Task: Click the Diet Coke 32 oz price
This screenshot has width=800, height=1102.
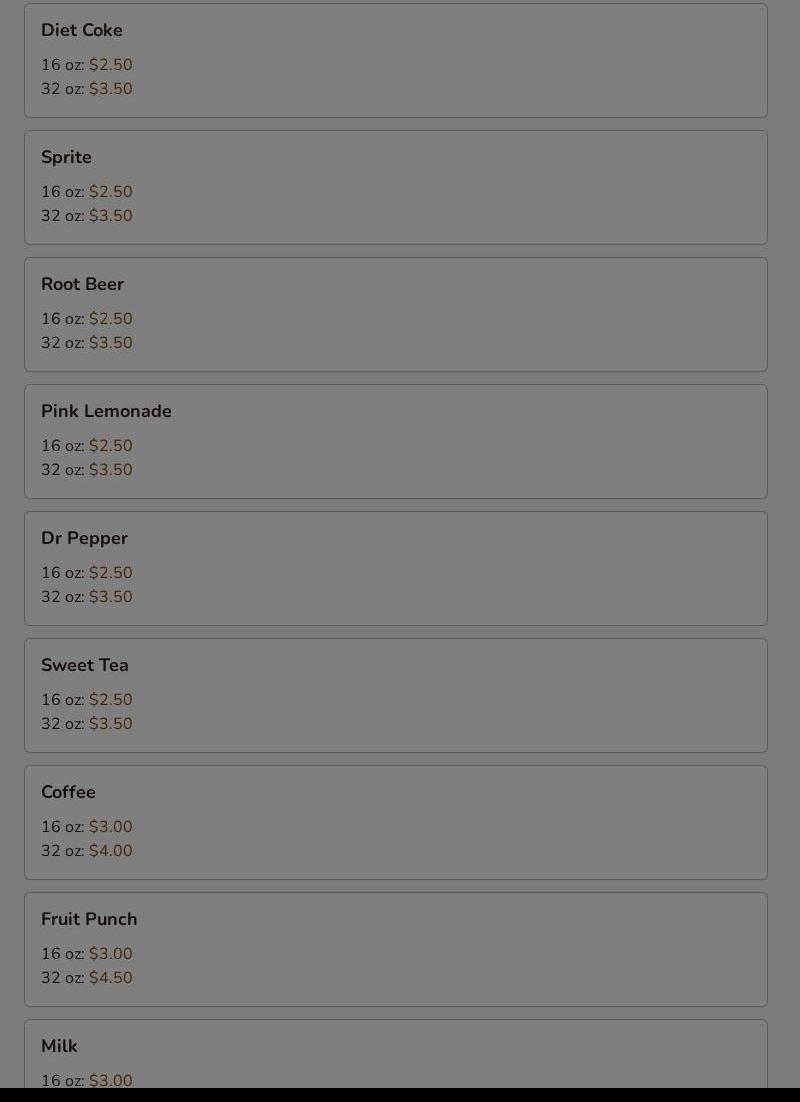Action: click(110, 89)
